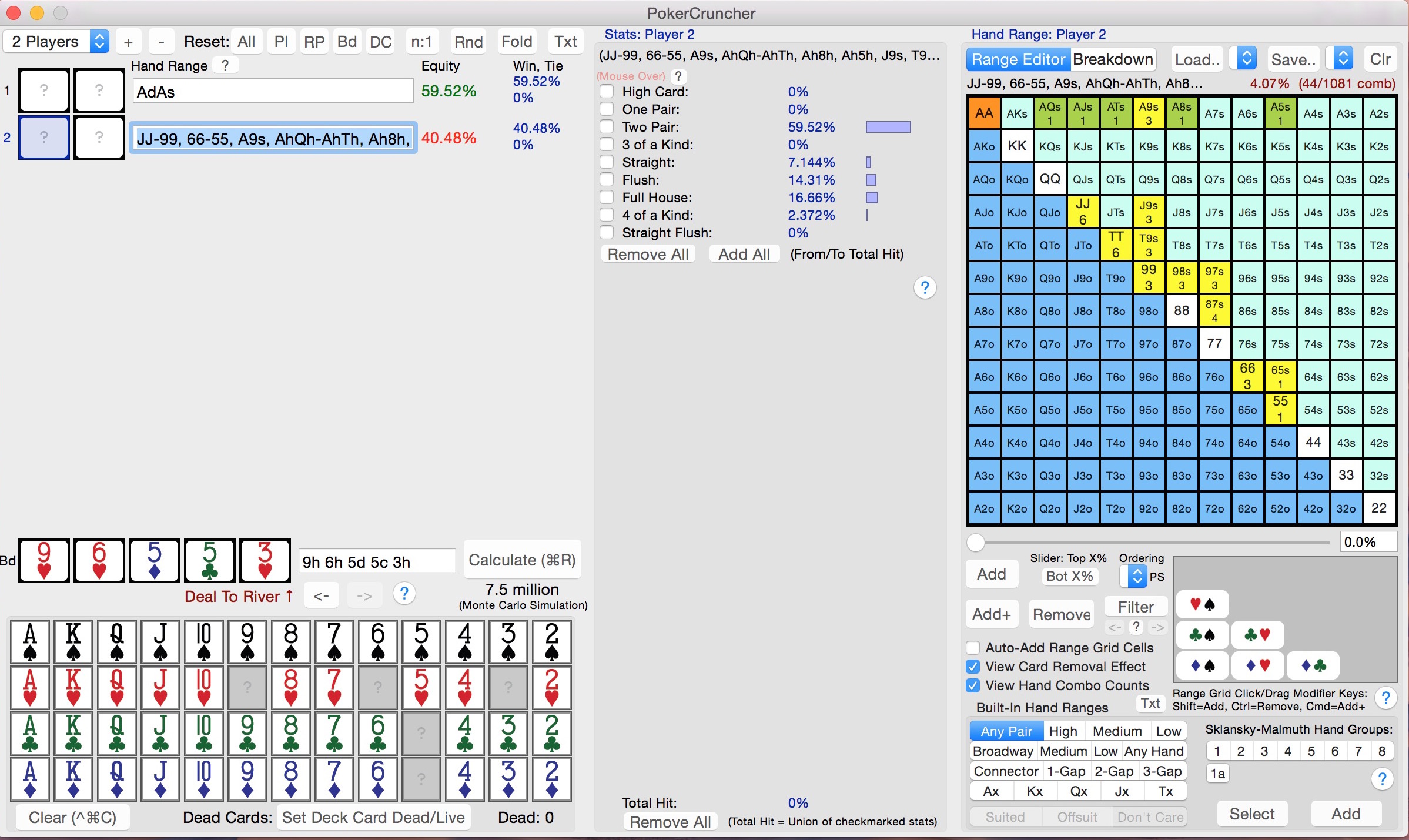Image resolution: width=1409 pixels, height=840 pixels.
Task: Switch to the Breakdown tab
Action: tap(1113, 59)
